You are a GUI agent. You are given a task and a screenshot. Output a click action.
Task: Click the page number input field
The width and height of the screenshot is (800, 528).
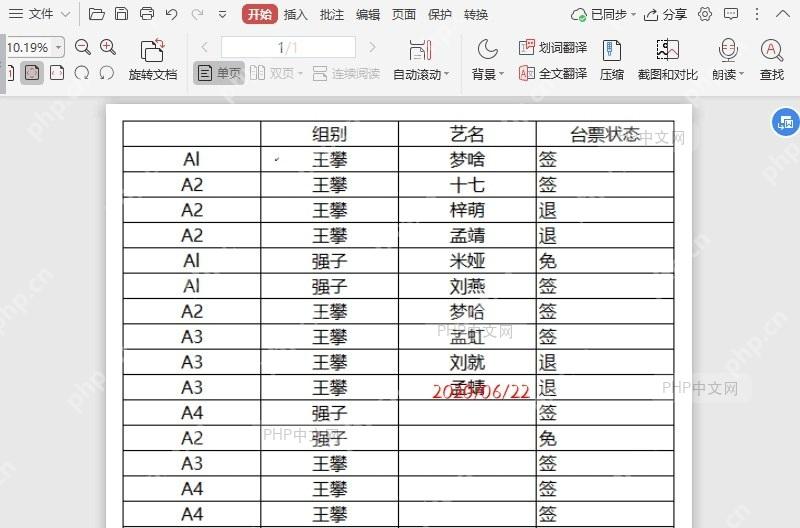pyautogui.click(x=288, y=47)
